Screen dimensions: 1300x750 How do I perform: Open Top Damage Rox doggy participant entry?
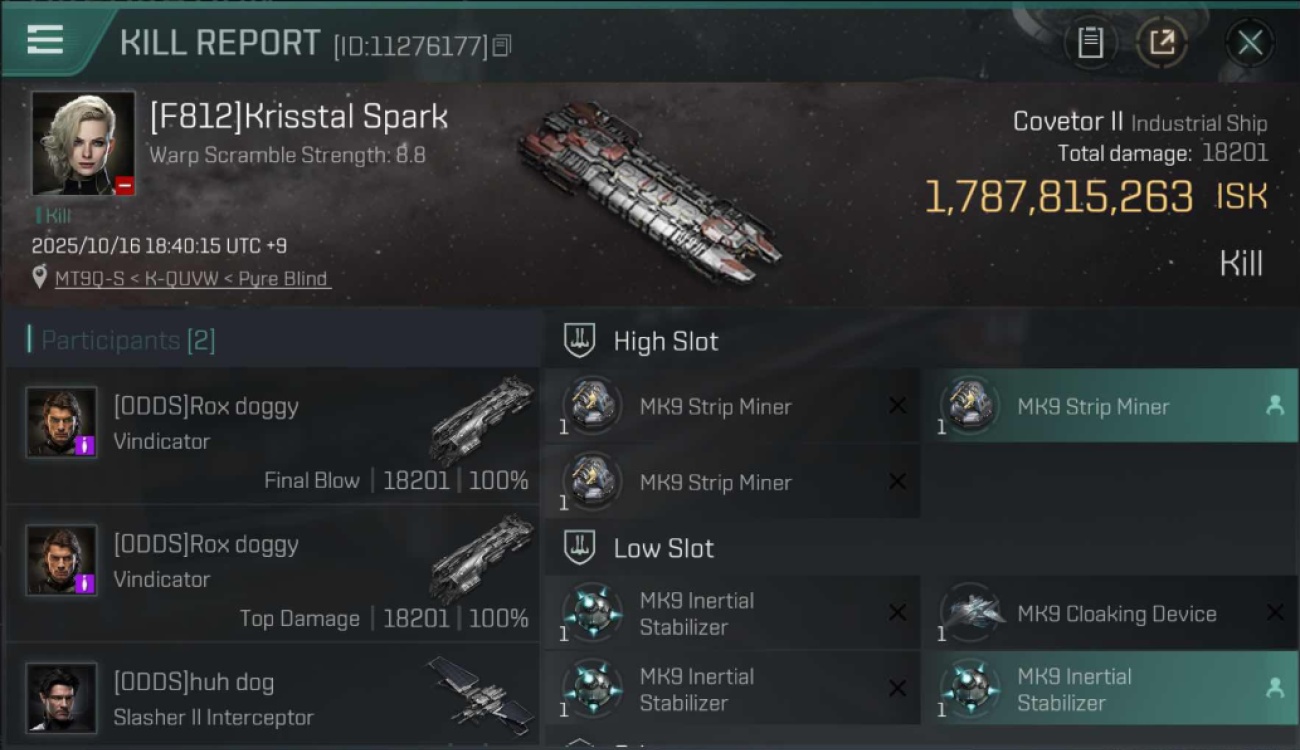[272, 574]
